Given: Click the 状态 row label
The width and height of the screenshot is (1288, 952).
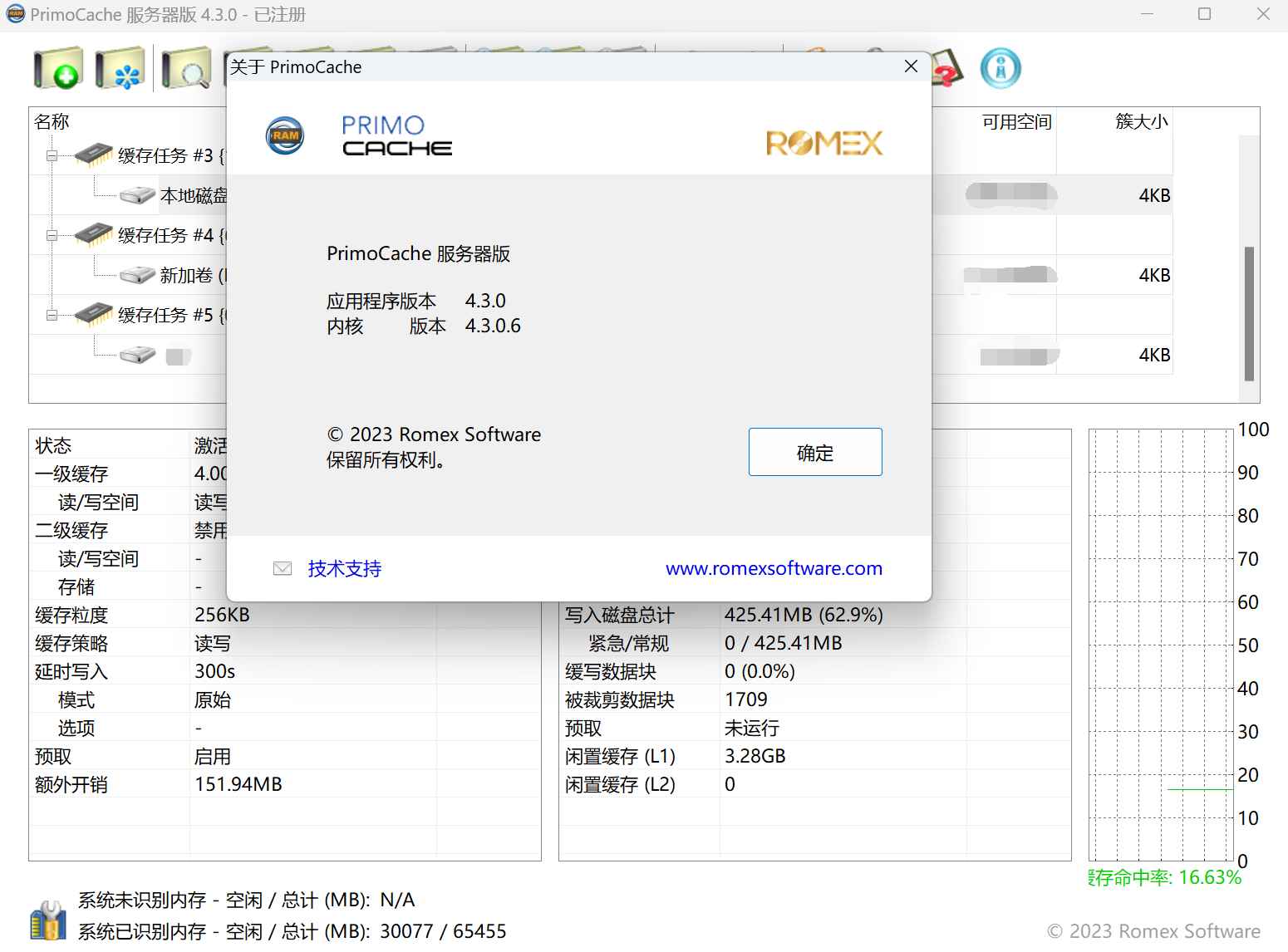Looking at the screenshot, I should pyautogui.click(x=53, y=445).
